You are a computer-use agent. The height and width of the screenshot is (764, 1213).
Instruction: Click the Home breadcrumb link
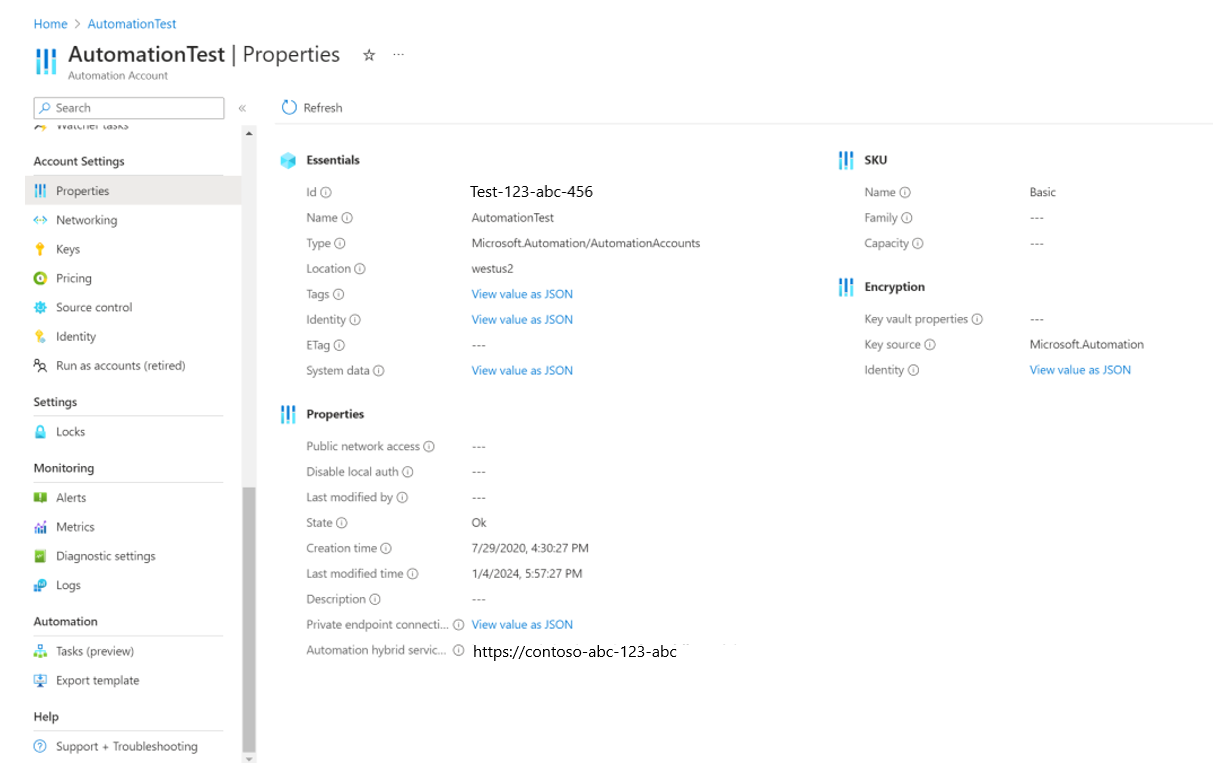tap(50, 24)
